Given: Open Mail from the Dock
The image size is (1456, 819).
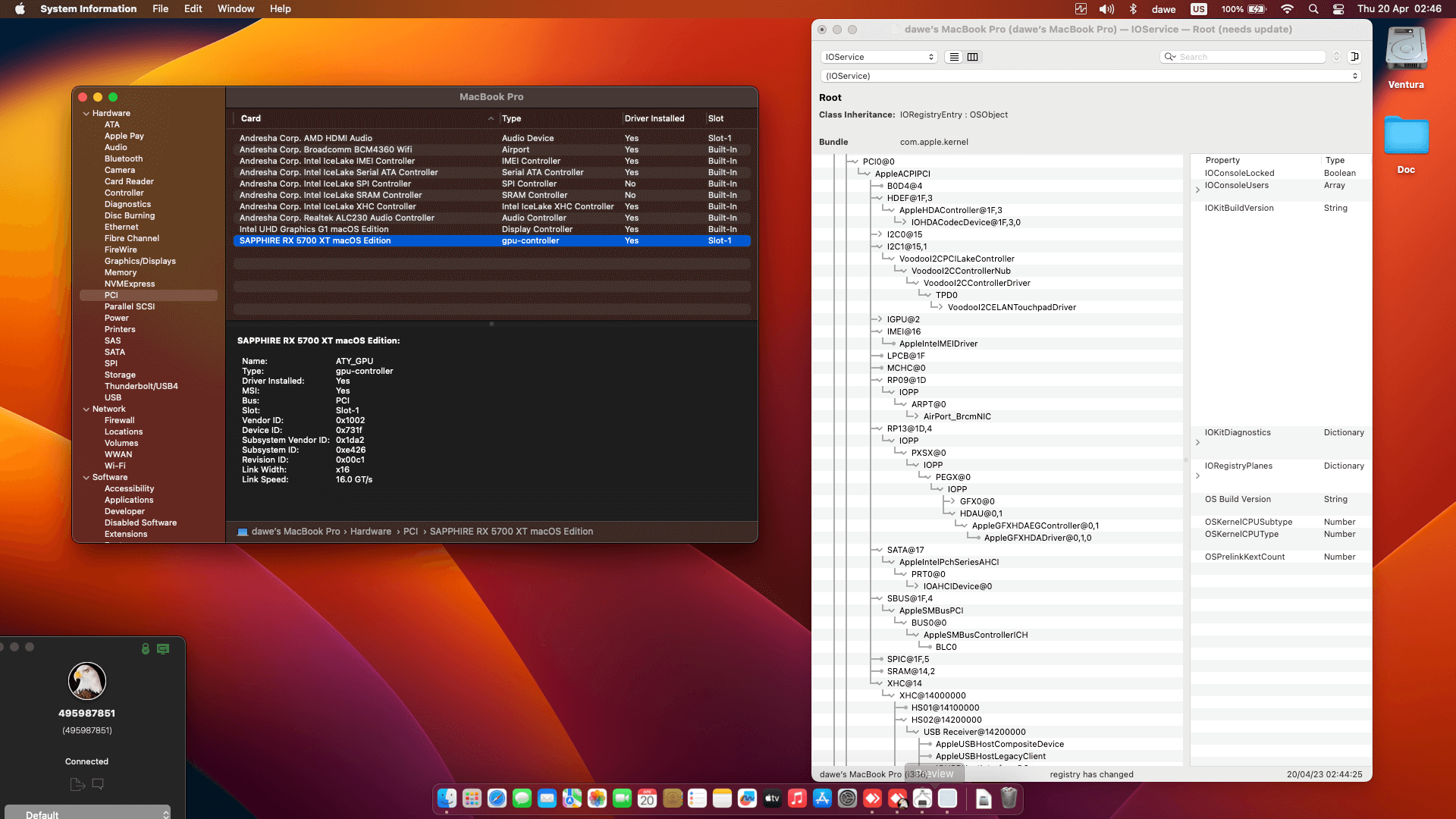Looking at the screenshot, I should point(547,799).
